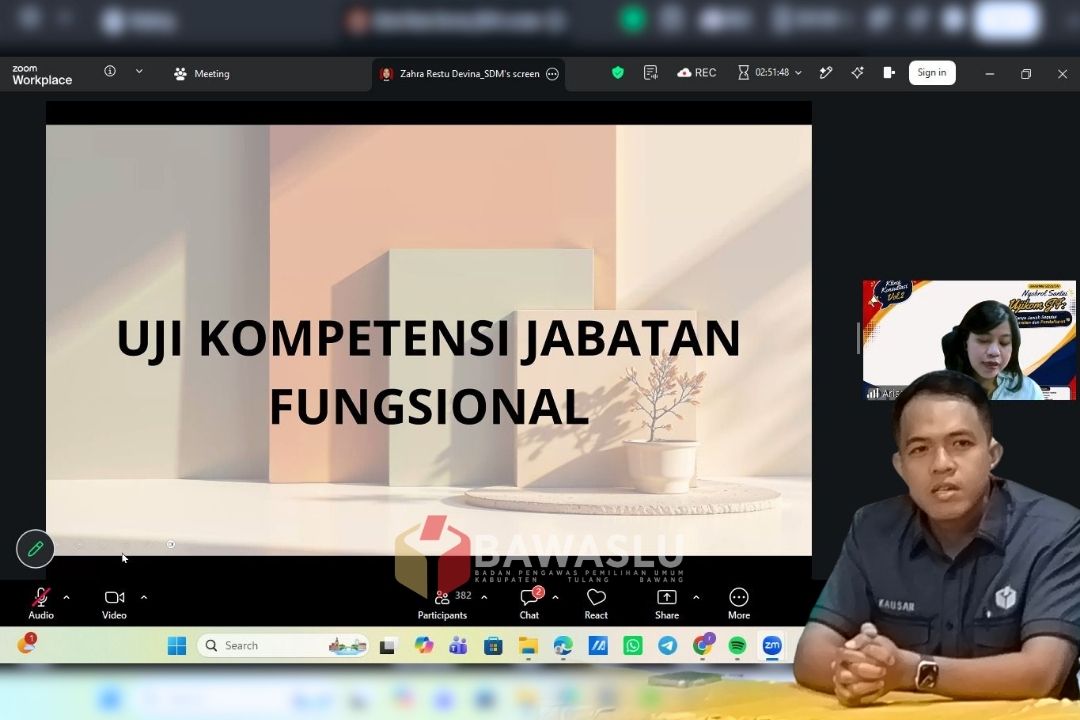Click the Sign in button
Image resolution: width=1080 pixels, height=720 pixels.
click(932, 72)
